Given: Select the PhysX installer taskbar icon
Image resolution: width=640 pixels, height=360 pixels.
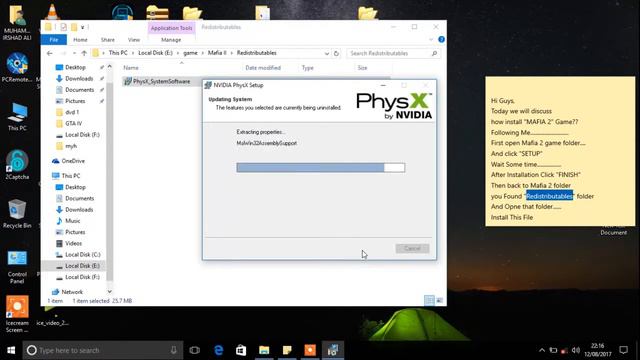Looking at the screenshot, I should (333, 350).
